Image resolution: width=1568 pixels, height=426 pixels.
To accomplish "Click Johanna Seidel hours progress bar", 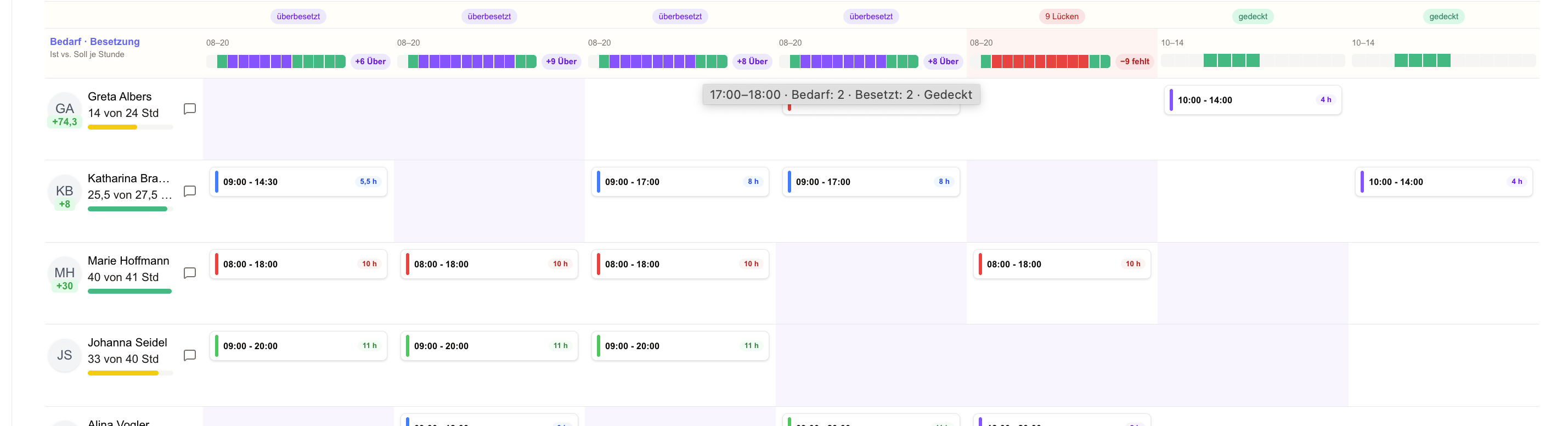I will (130, 373).
